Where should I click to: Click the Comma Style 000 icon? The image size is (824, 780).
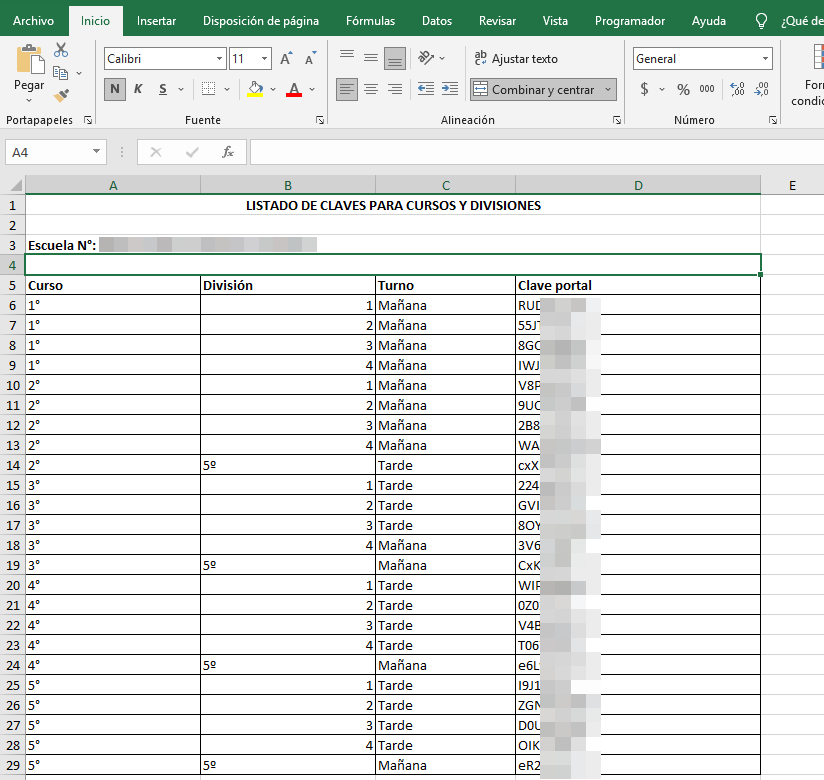tap(707, 89)
